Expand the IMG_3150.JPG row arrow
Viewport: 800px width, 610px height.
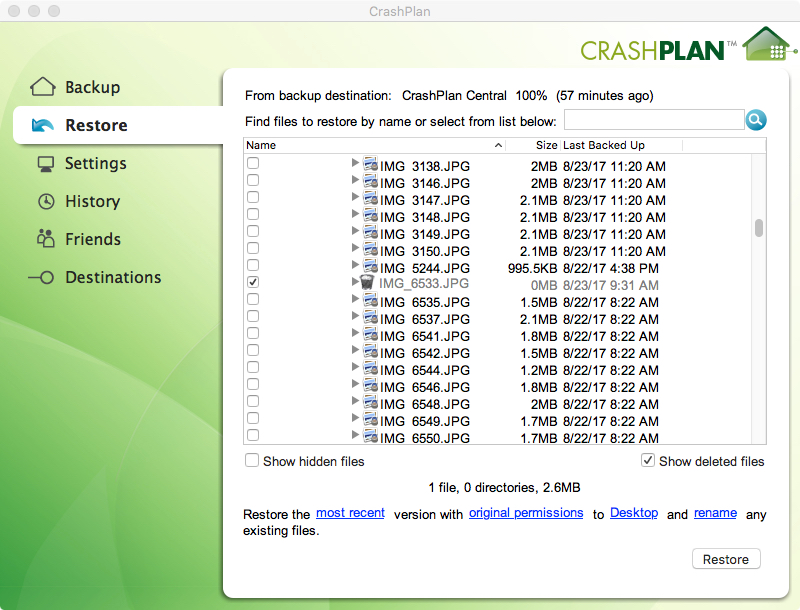tap(355, 248)
